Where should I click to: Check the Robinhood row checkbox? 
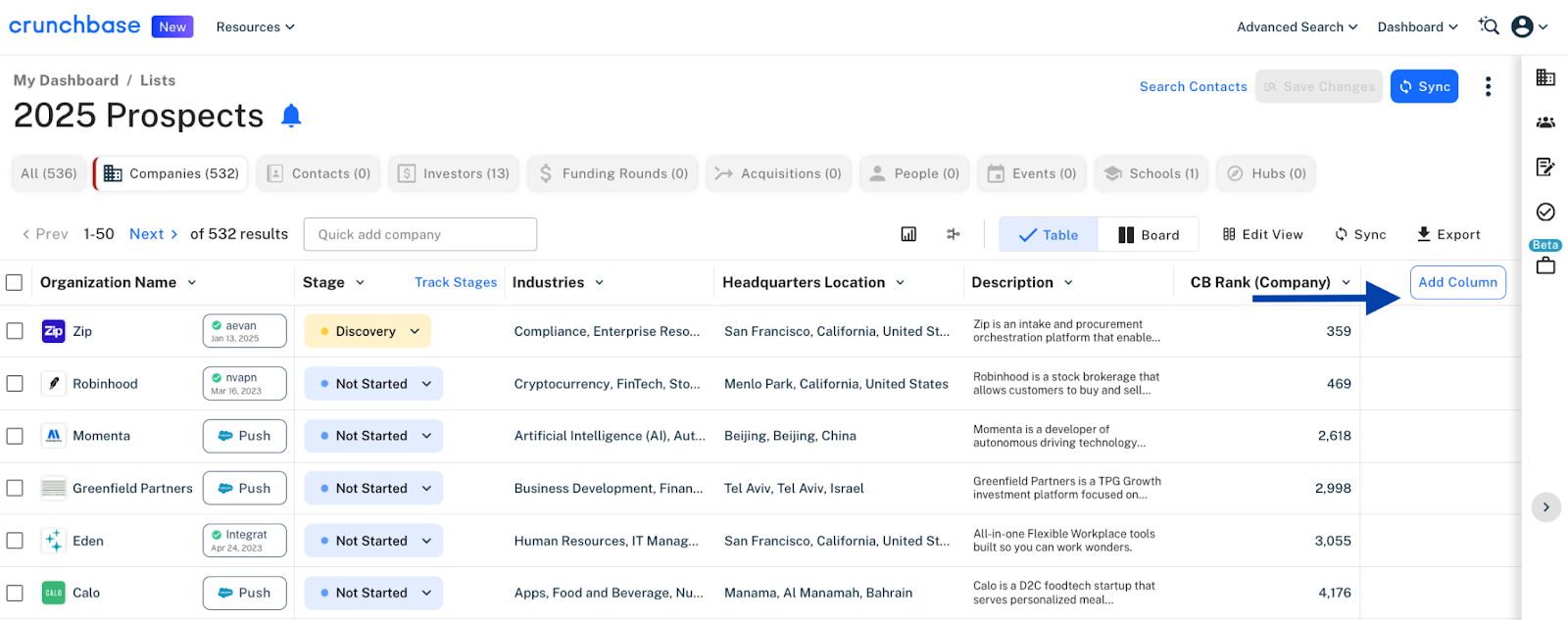coord(15,384)
